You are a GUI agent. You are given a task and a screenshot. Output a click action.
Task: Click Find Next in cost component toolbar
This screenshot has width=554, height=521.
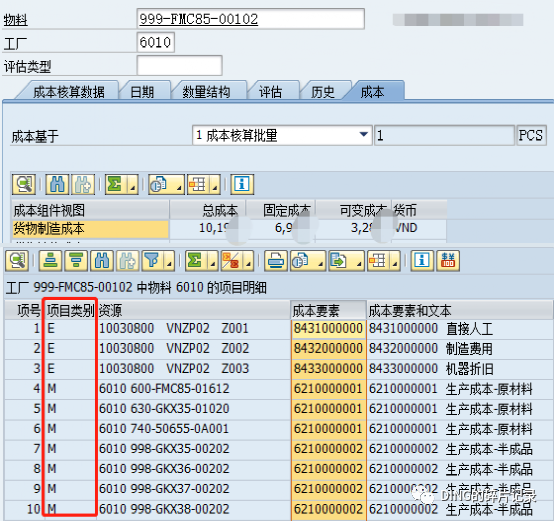tap(83, 184)
